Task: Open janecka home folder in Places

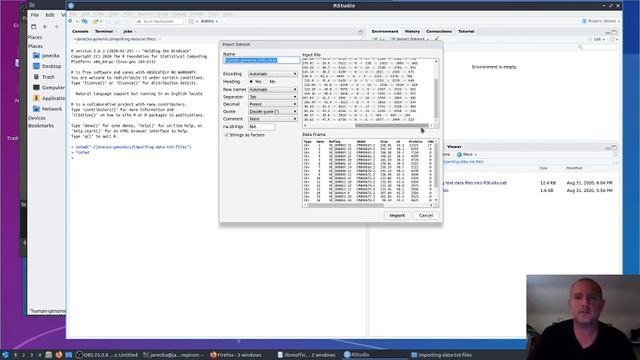Action: pyautogui.click(x=47, y=55)
